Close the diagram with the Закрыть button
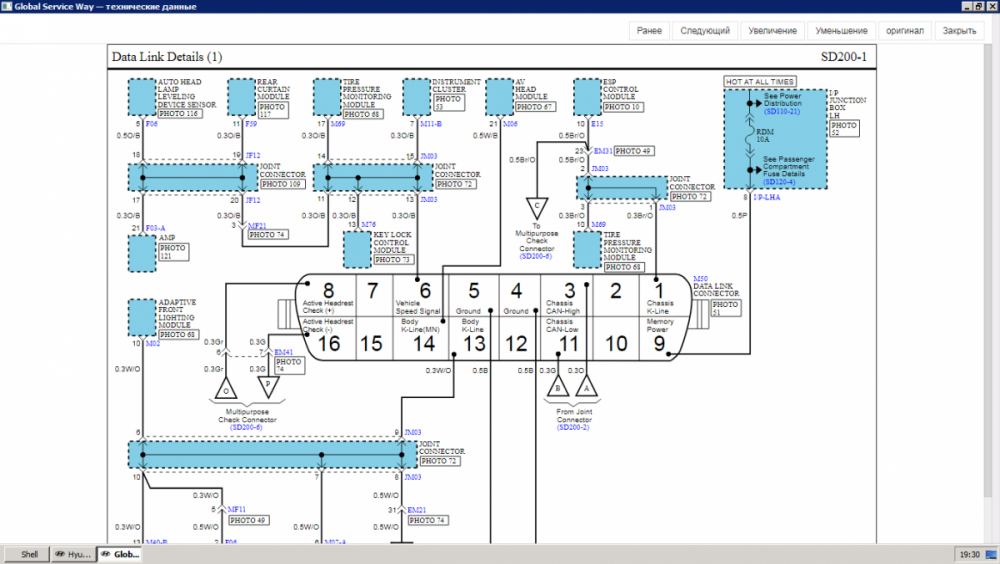 coord(959,31)
